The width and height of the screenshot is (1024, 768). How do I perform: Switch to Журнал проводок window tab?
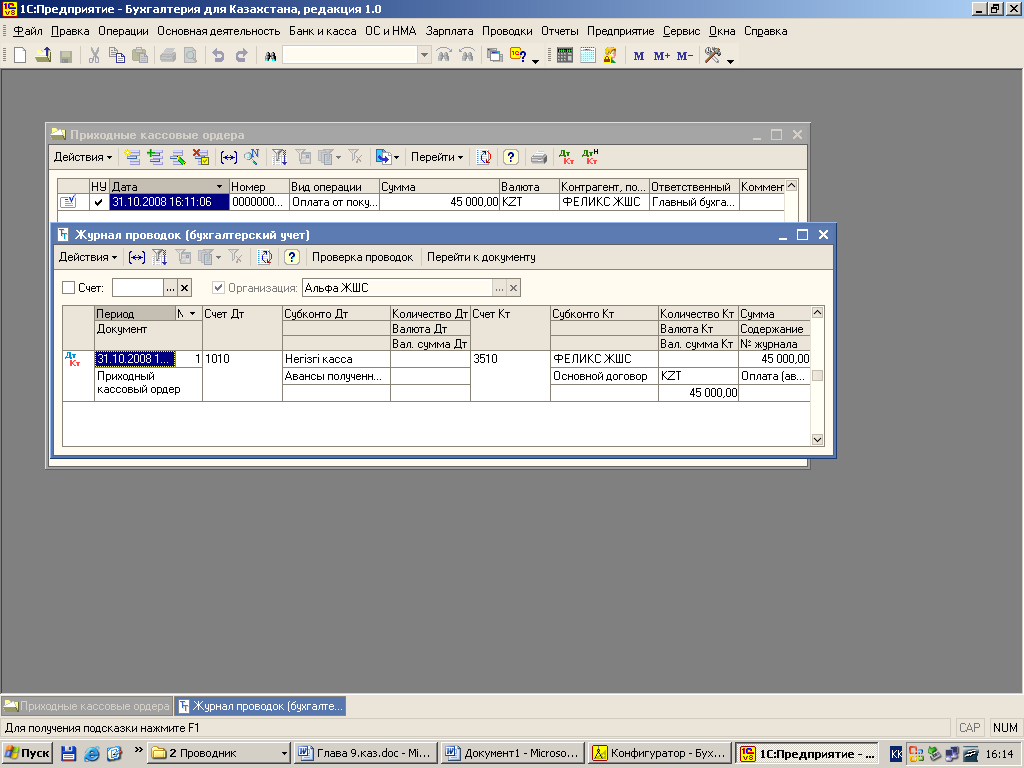click(x=261, y=706)
